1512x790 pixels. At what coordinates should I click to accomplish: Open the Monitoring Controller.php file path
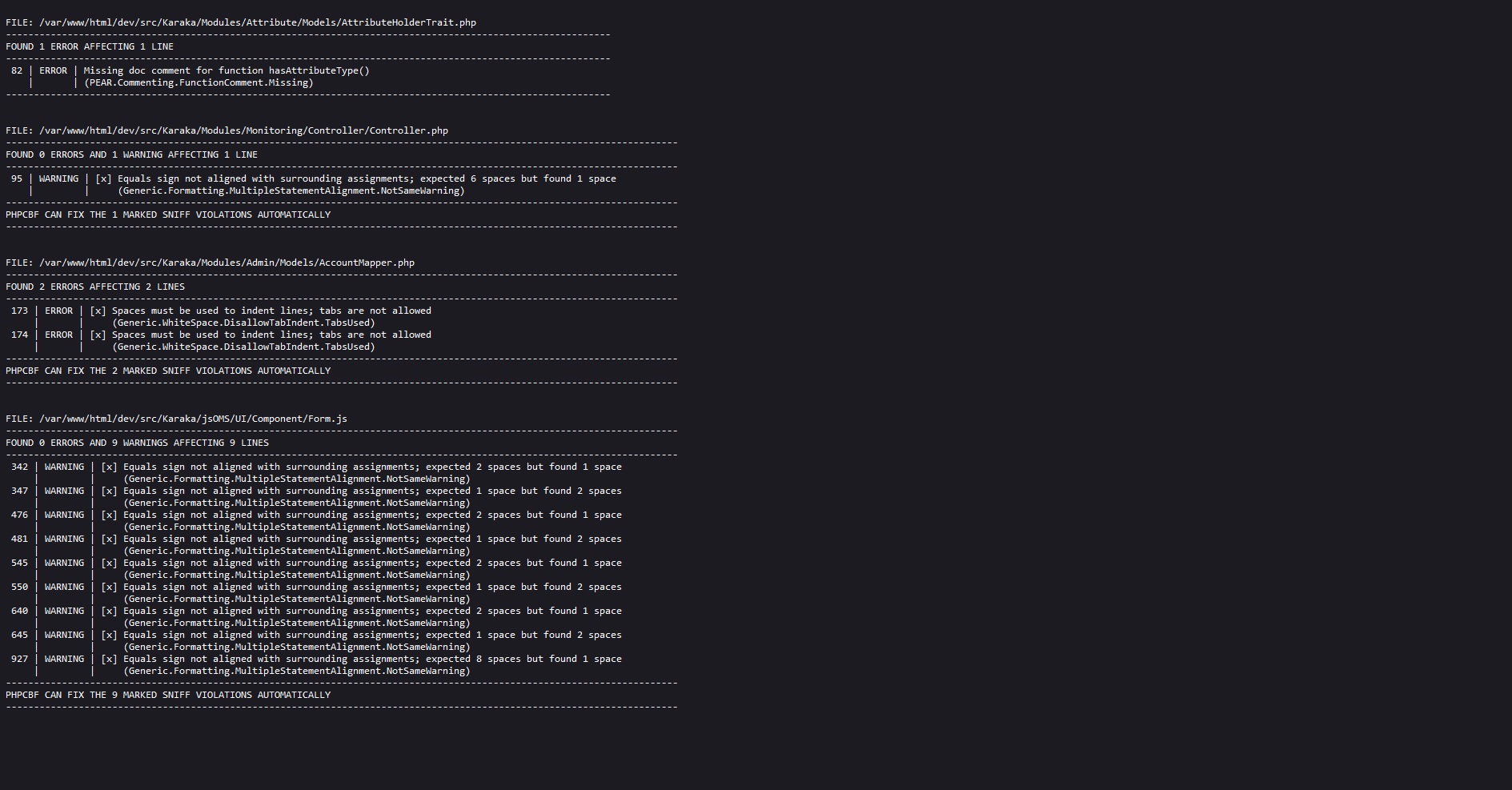(x=243, y=130)
